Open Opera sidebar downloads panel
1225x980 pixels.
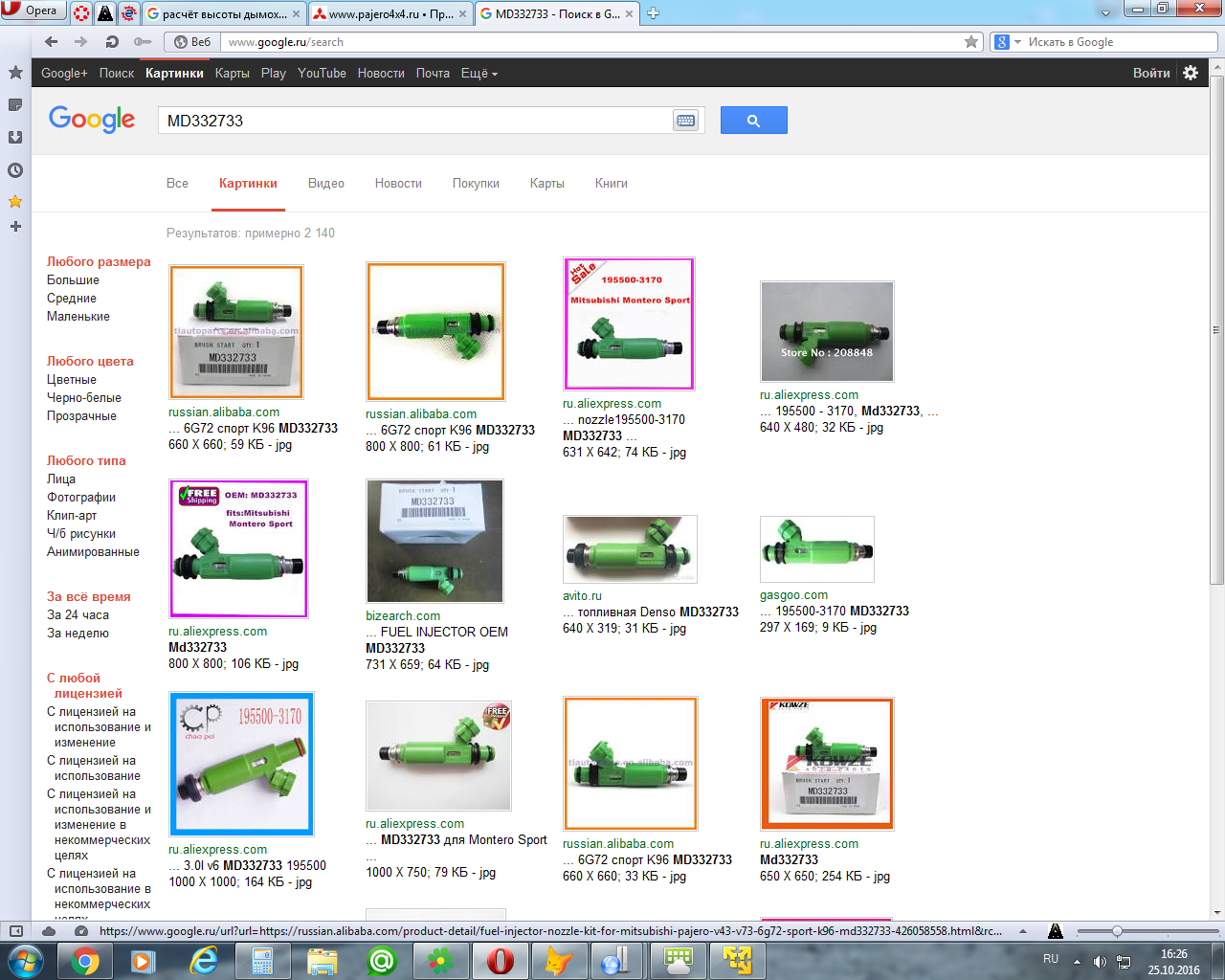pyautogui.click(x=15, y=137)
